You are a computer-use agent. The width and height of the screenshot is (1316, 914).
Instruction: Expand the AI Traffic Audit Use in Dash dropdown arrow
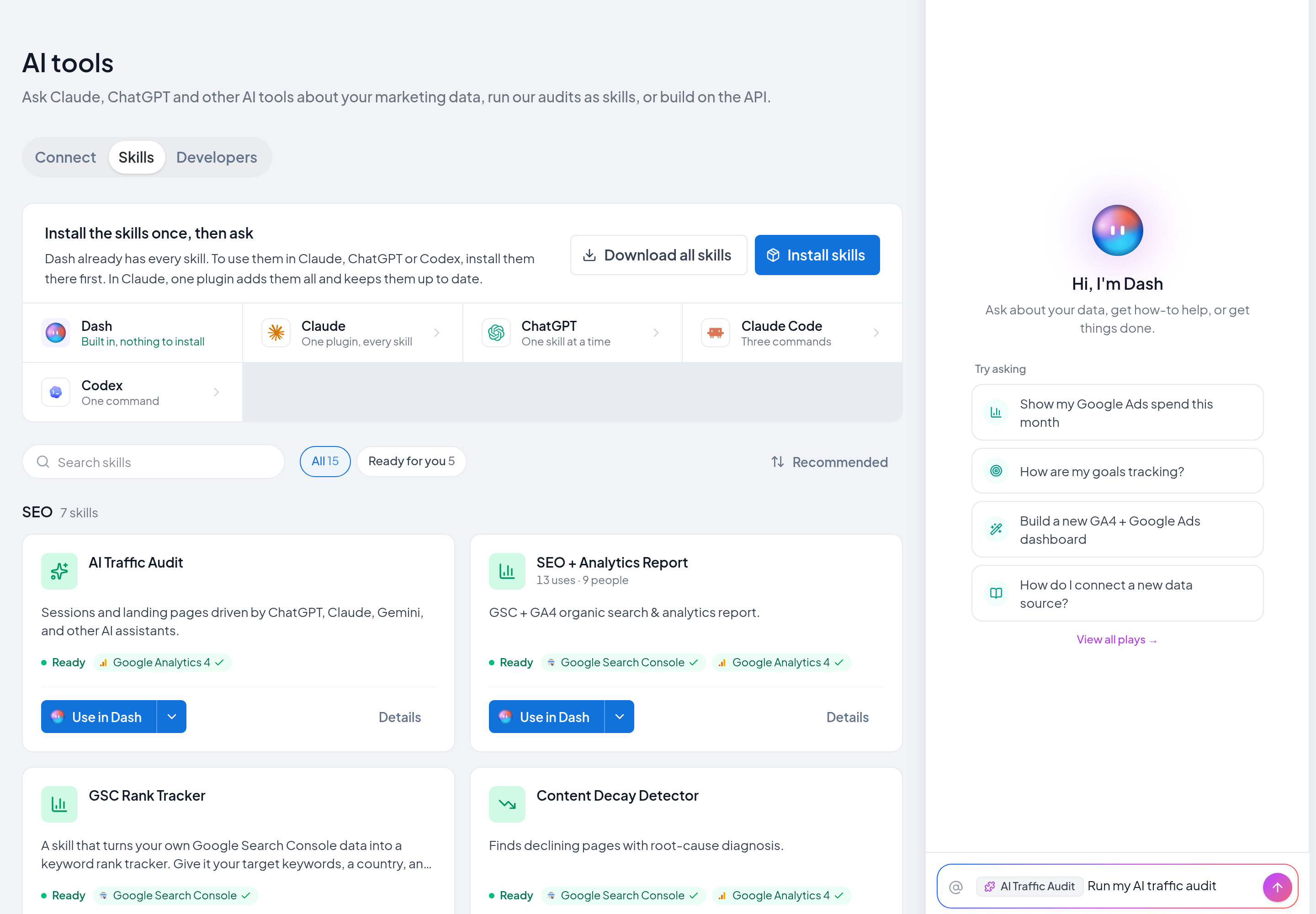pos(172,717)
